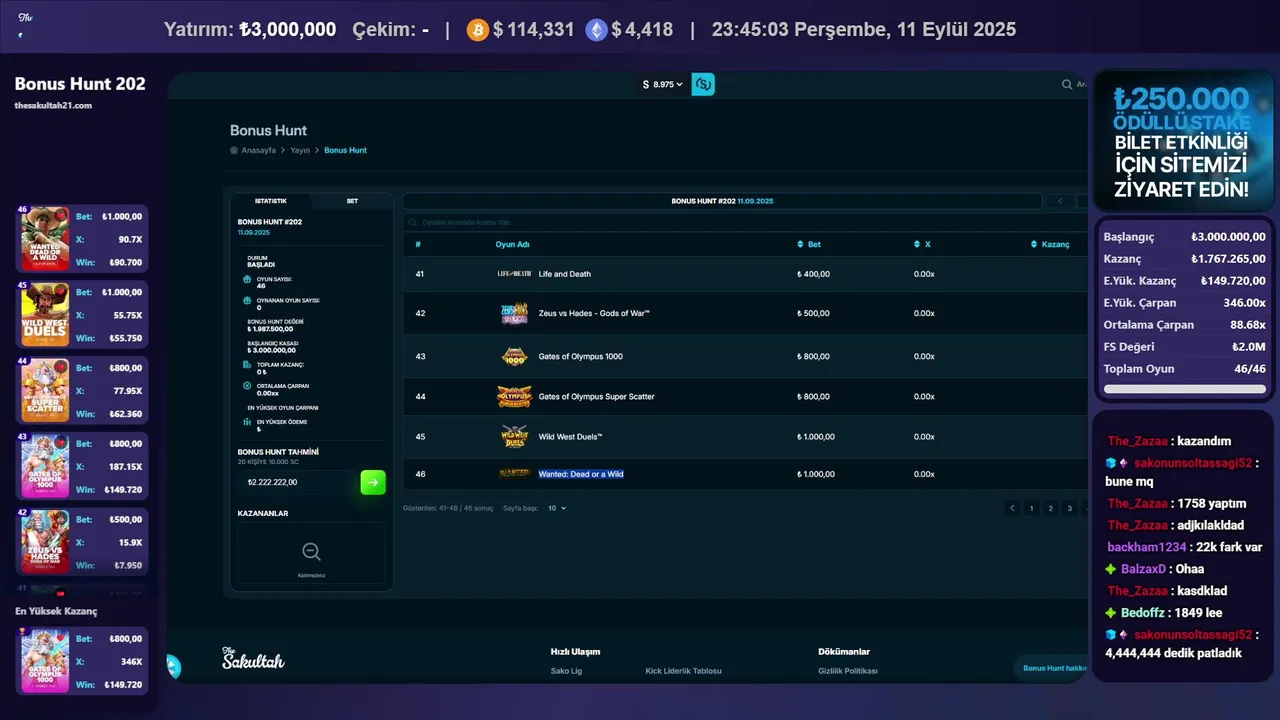Click the bonus hunt guess amount field

[x=298, y=482]
